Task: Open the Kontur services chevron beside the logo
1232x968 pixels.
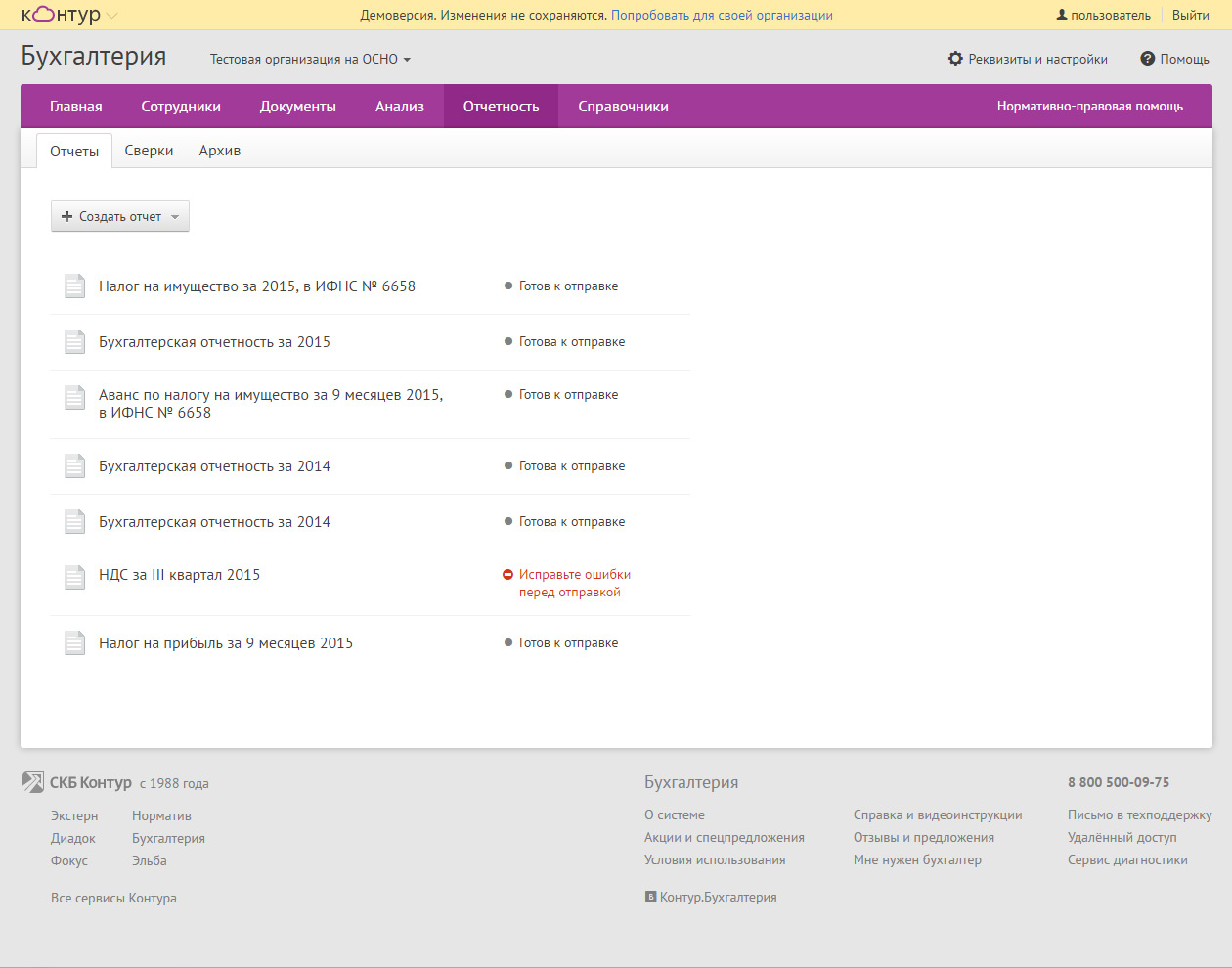Action: click(x=111, y=16)
